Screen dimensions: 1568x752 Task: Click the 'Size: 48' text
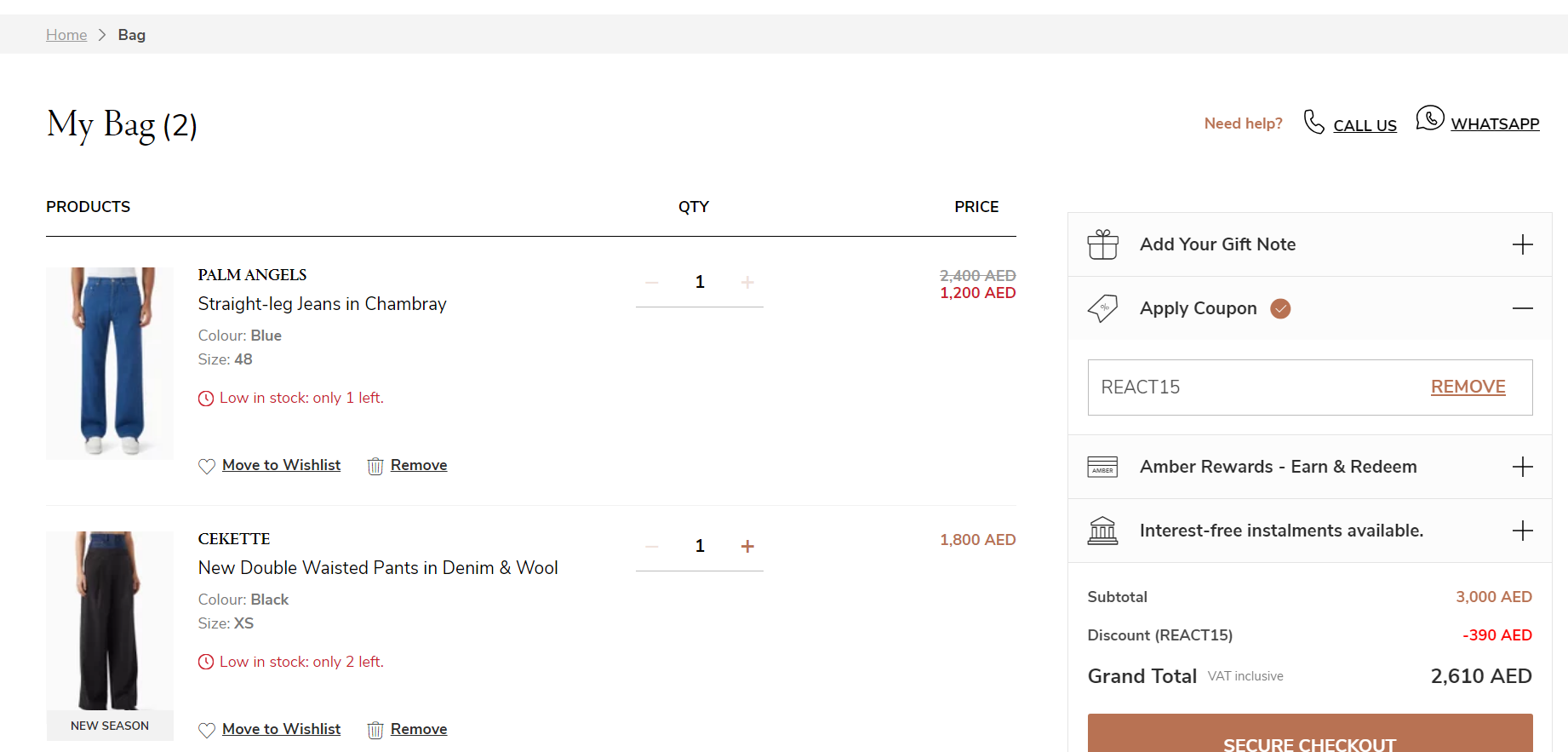pyautogui.click(x=225, y=359)
